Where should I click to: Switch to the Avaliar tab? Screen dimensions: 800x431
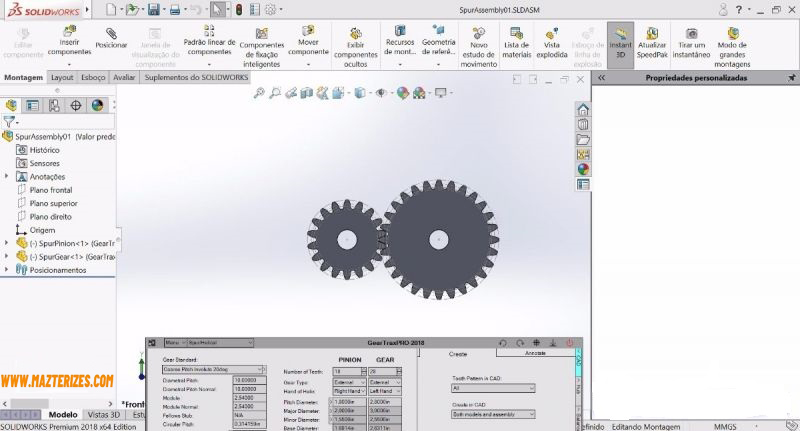point(124,77)
